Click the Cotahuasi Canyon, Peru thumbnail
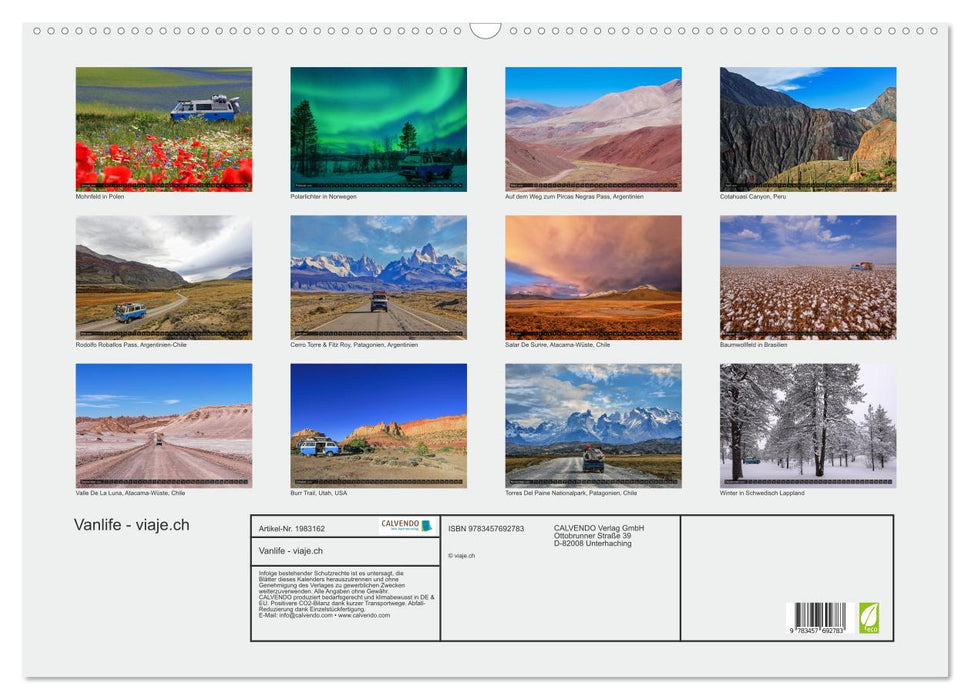Viewport: 971px width, 700px height. click(808, 128)
